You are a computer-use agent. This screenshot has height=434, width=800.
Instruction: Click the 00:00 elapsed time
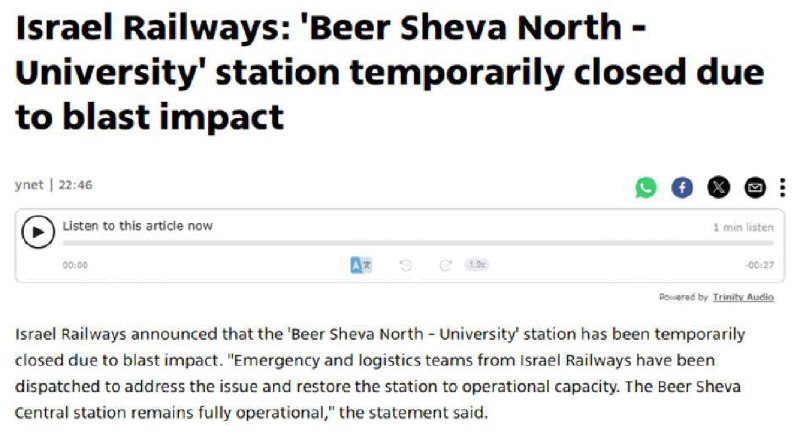point(76,265)
